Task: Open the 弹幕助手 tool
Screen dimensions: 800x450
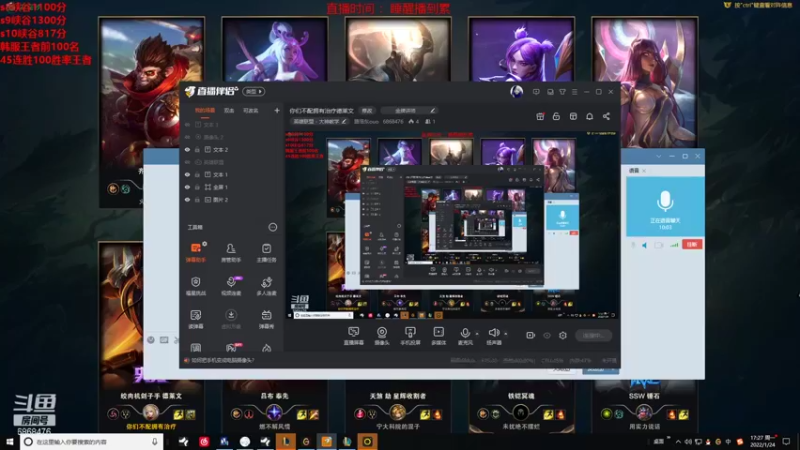Action: pos(195,252)
